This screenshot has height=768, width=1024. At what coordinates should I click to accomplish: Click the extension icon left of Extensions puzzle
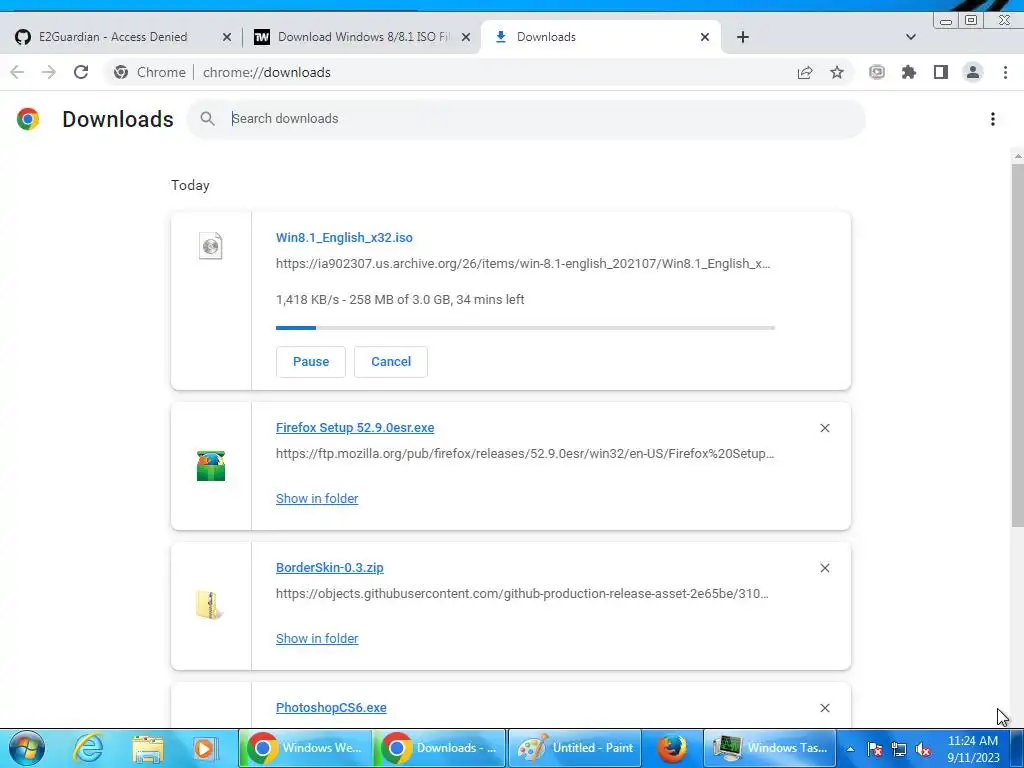point(876,72)
